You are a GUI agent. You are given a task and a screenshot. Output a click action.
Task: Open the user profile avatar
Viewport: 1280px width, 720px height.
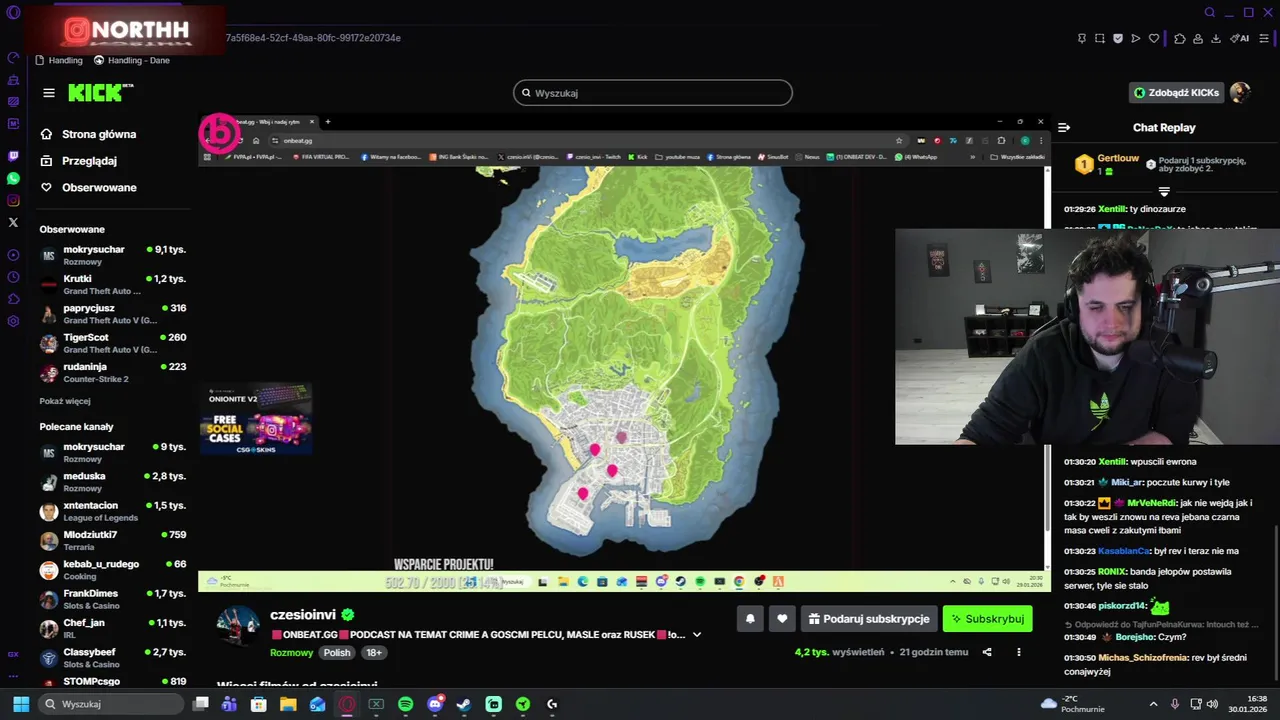tap(1240, 93)
